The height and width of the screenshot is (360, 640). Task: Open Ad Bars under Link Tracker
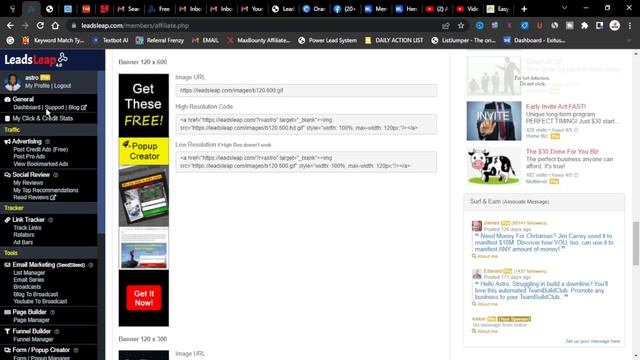23,242
